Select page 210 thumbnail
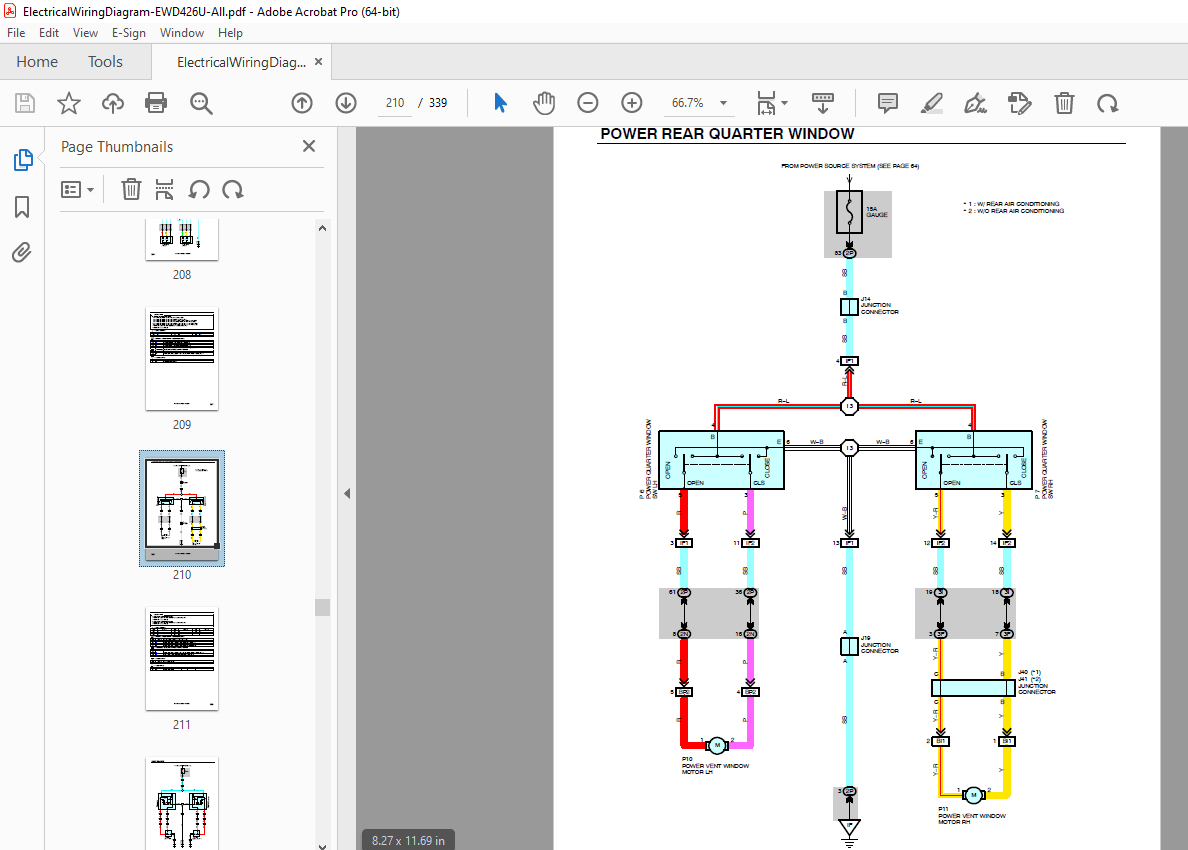The height and width of the screenshot is (850, 1188). click(182, 508)
